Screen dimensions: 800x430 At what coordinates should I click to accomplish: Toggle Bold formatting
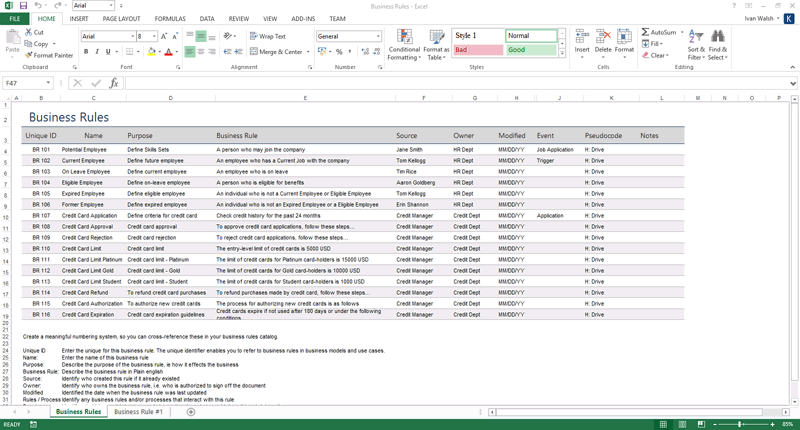tap(86, 52)
